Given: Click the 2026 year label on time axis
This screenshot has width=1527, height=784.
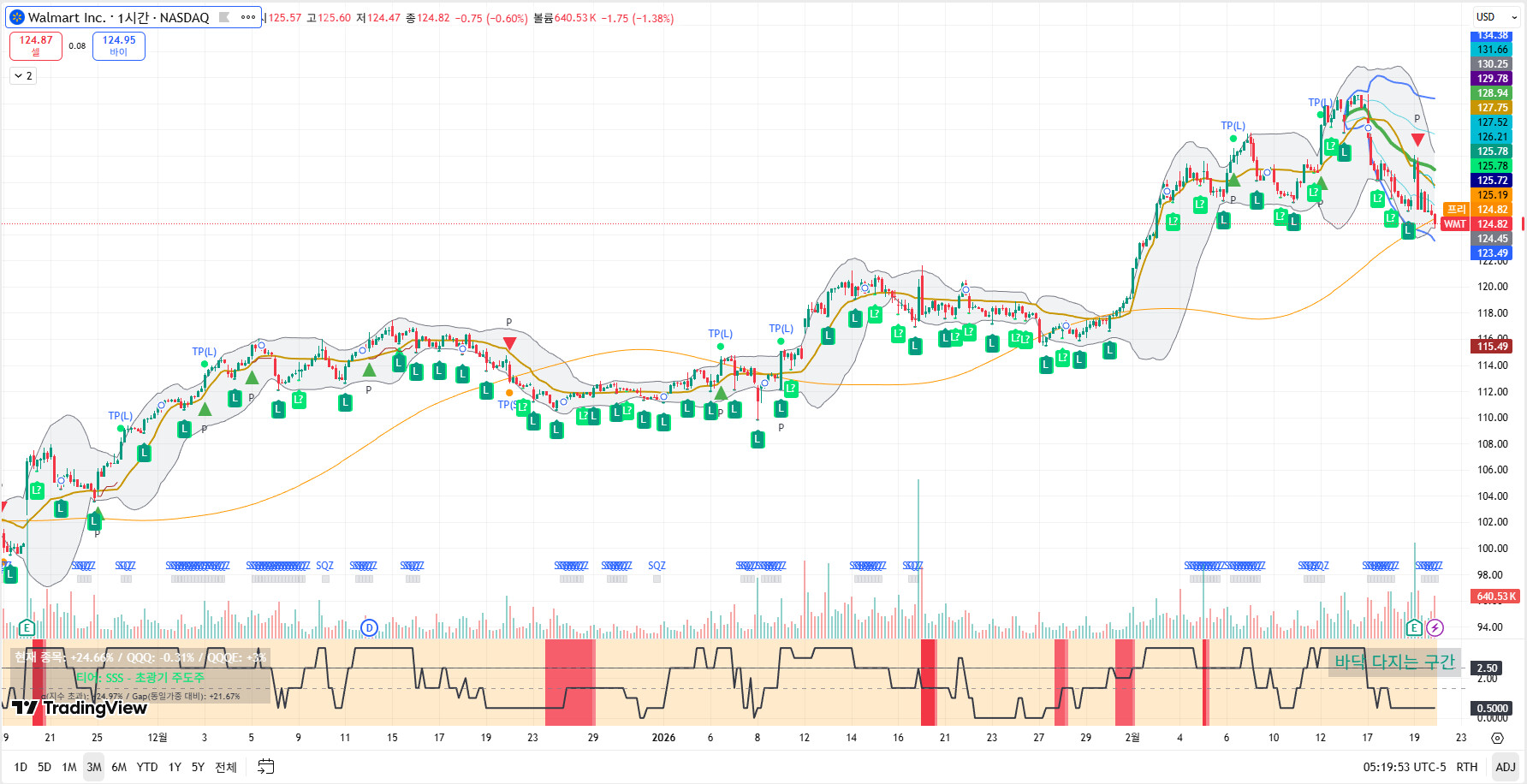Looking at the screenshot, I should click(x=663, y=738).
